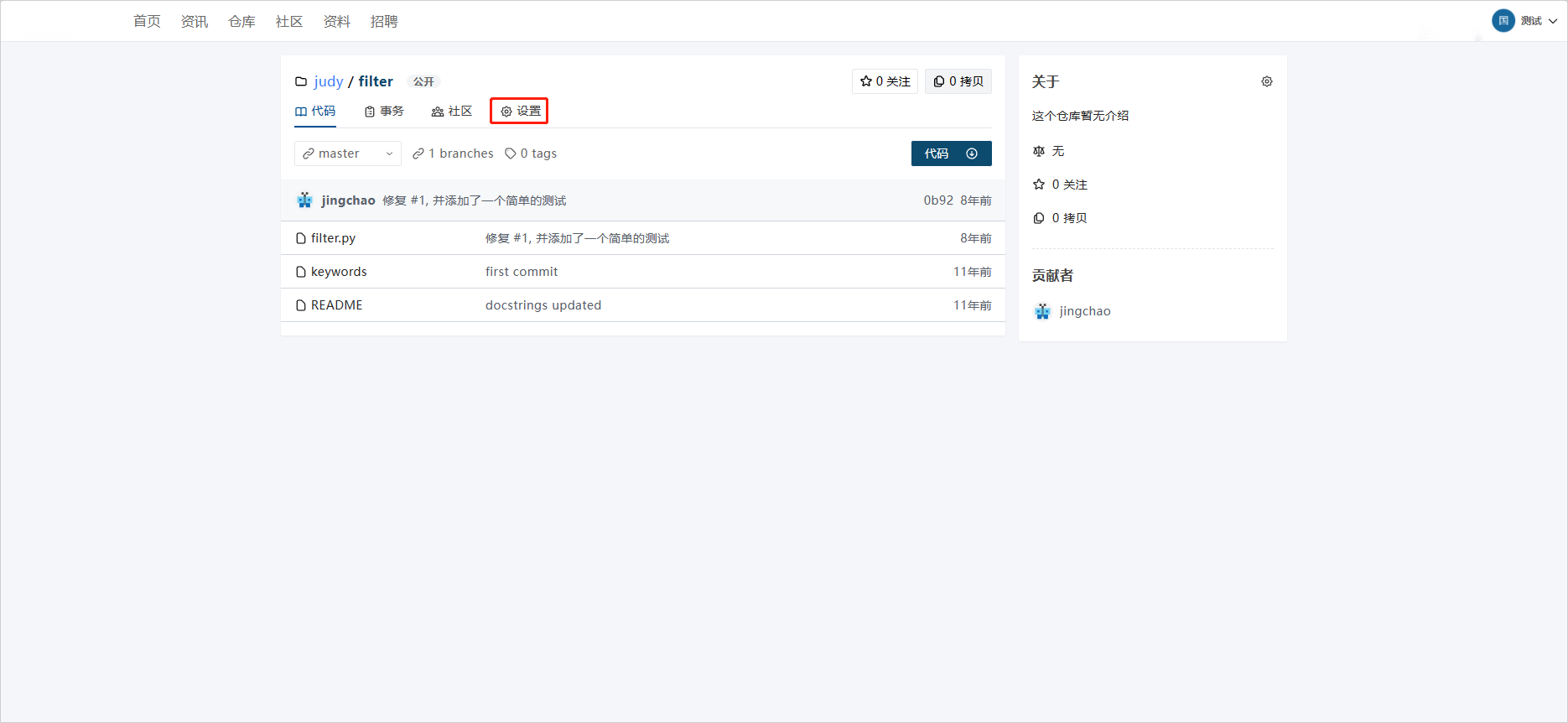The image size is (1568, 723).
Task: Click the gear icon in the 关于 panel
Action: pos(1266,81)
